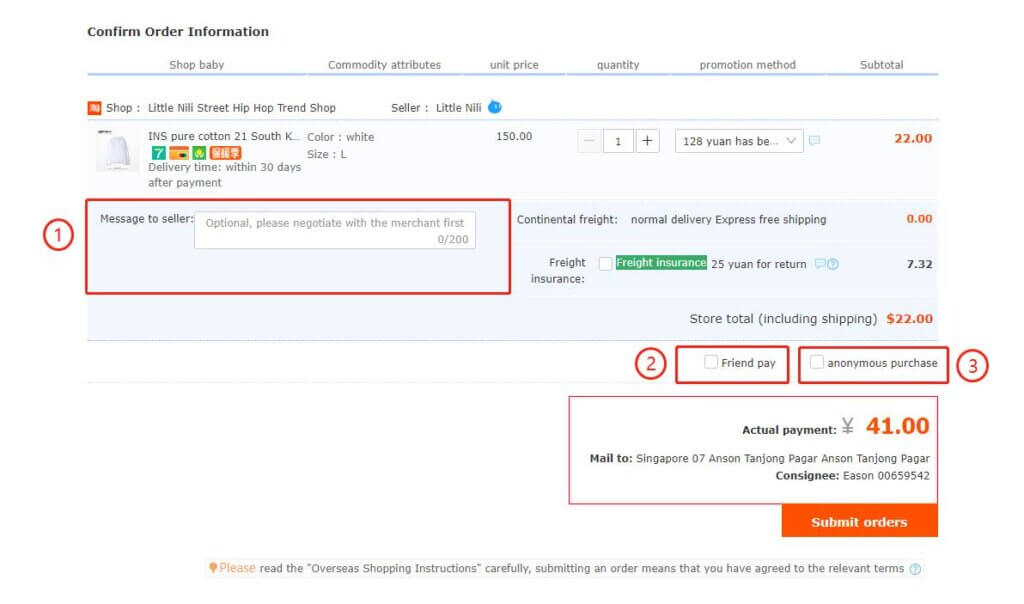This screenshot has width=1024, height=604.
Task: Click the $22.00 store total amount
Action: coord(909,319)
